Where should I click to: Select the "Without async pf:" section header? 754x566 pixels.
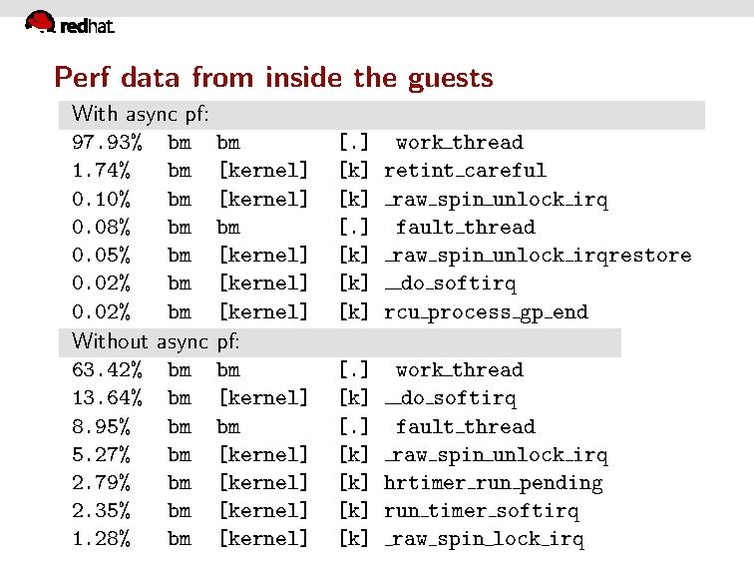pyautogui.click(x=156, y=341)
